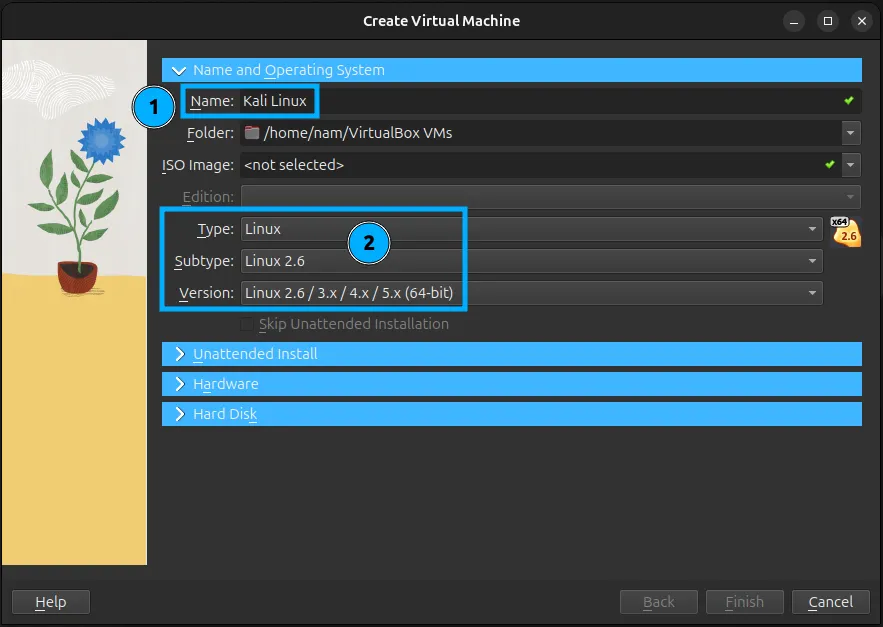Click the Back button
883x627 pixels.
click(658, 602)
